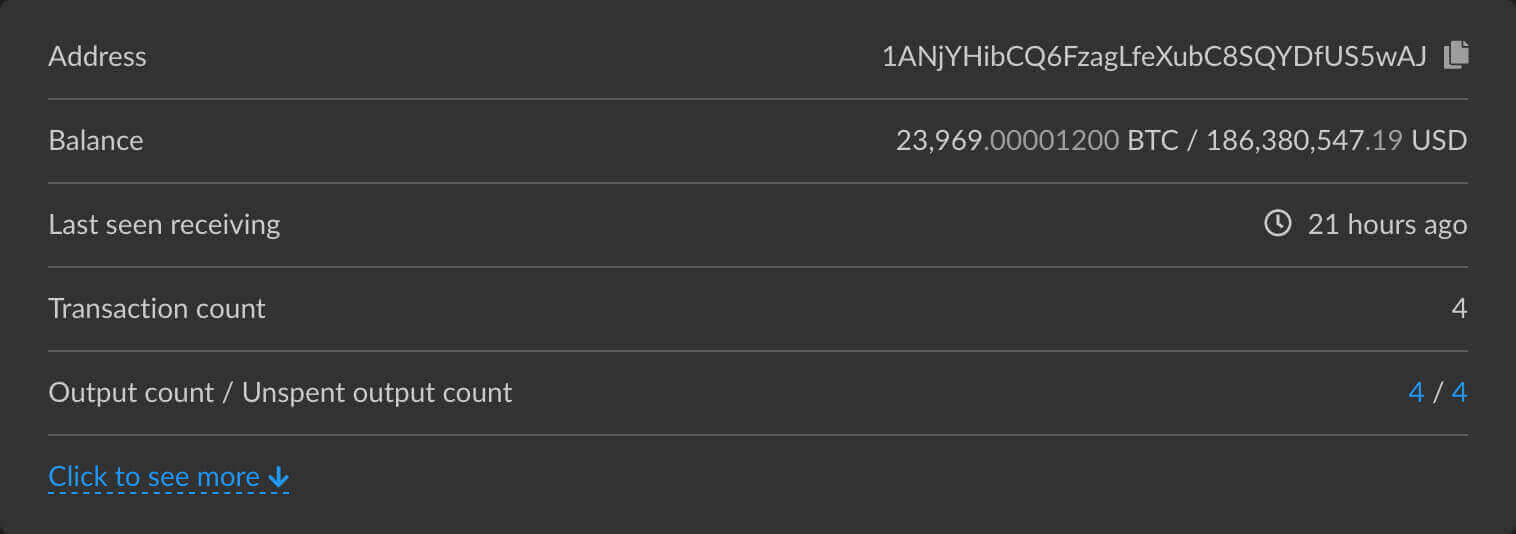Open the output count link (first blue 4)
Viewport: 1516px width, 534px height.
click(x=1416, y=392)
